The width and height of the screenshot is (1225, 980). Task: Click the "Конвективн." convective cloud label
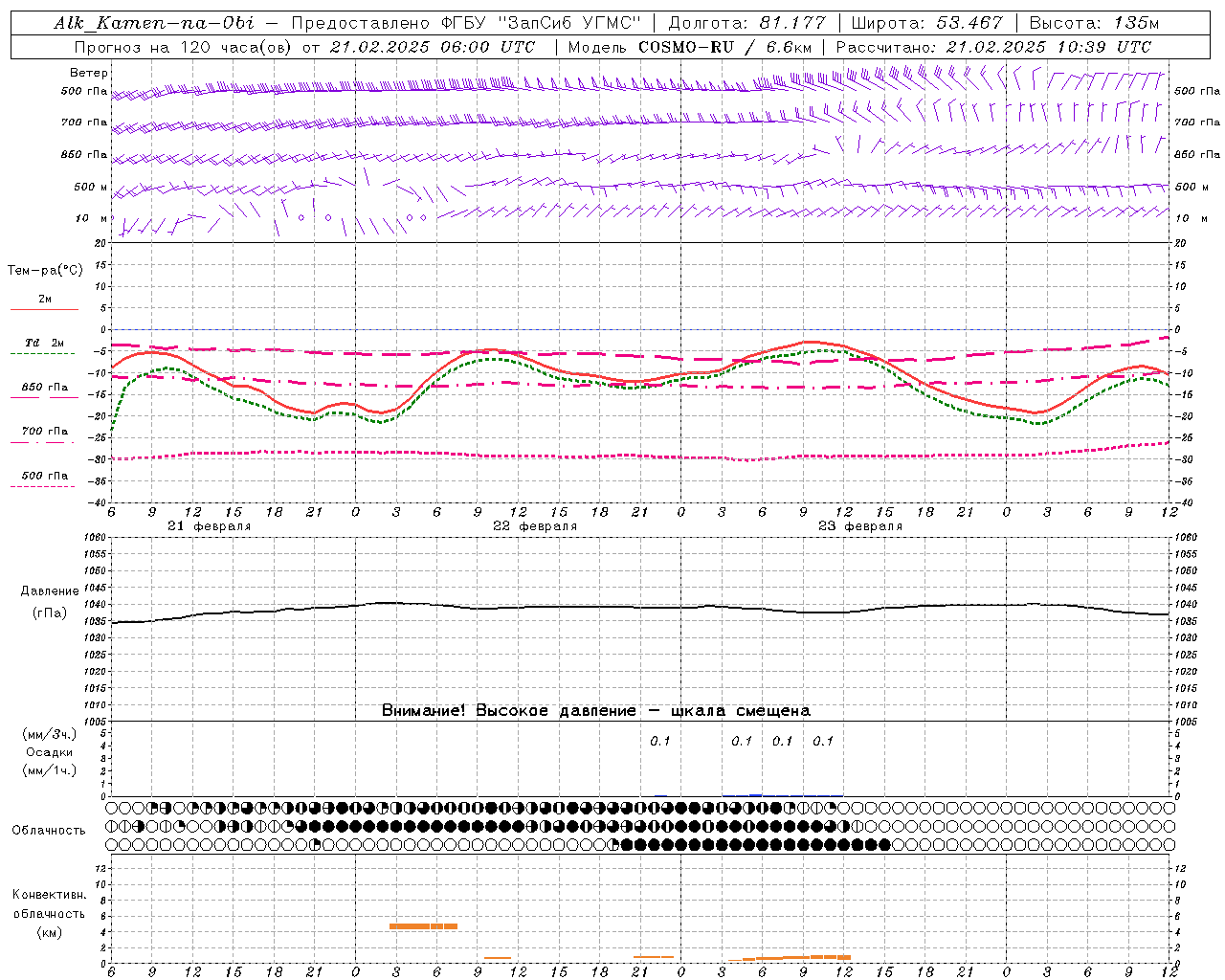[x=50, y=895]
